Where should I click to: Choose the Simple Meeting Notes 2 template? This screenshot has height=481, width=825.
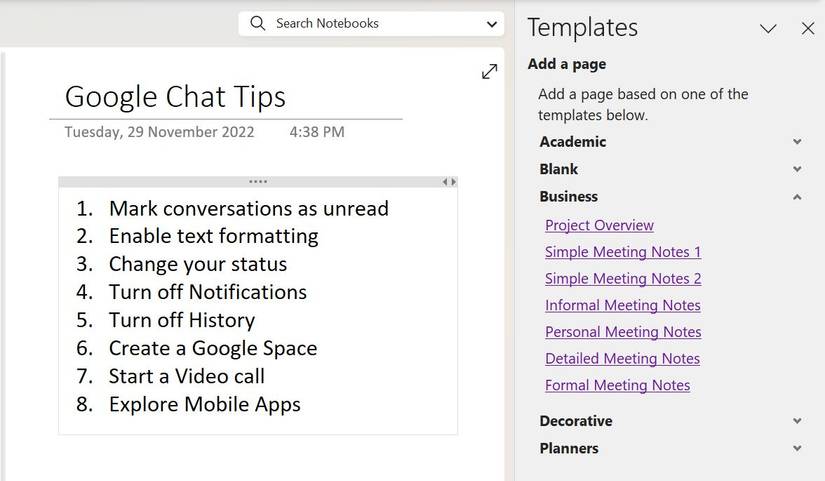(622, 279)
